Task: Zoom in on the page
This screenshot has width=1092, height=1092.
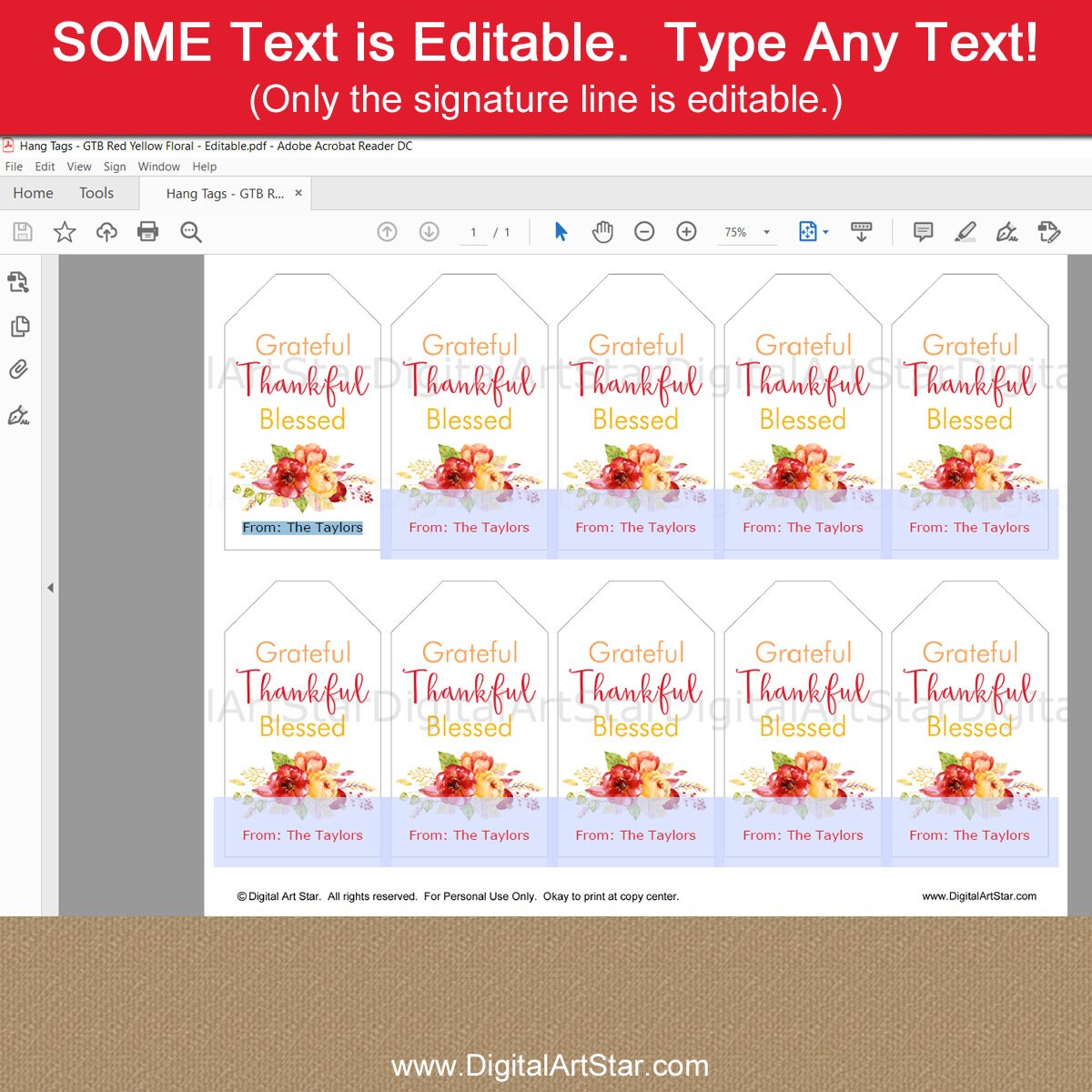Action: (685, 231)
